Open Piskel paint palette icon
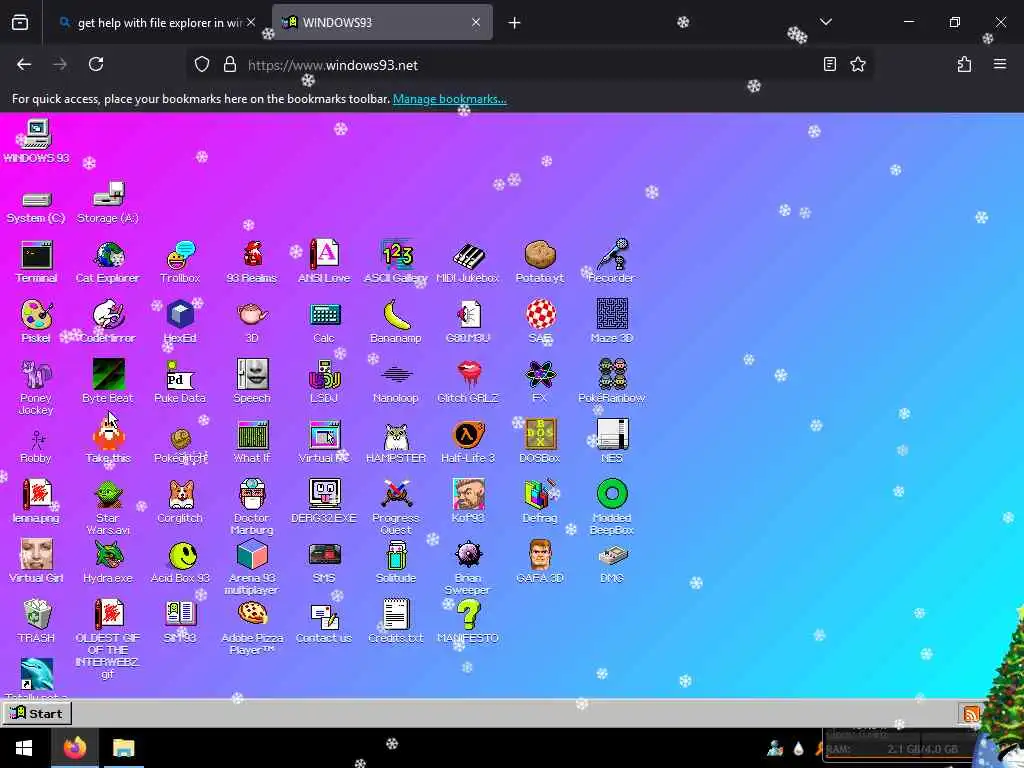1024x768 pixels. coord(37,322)
